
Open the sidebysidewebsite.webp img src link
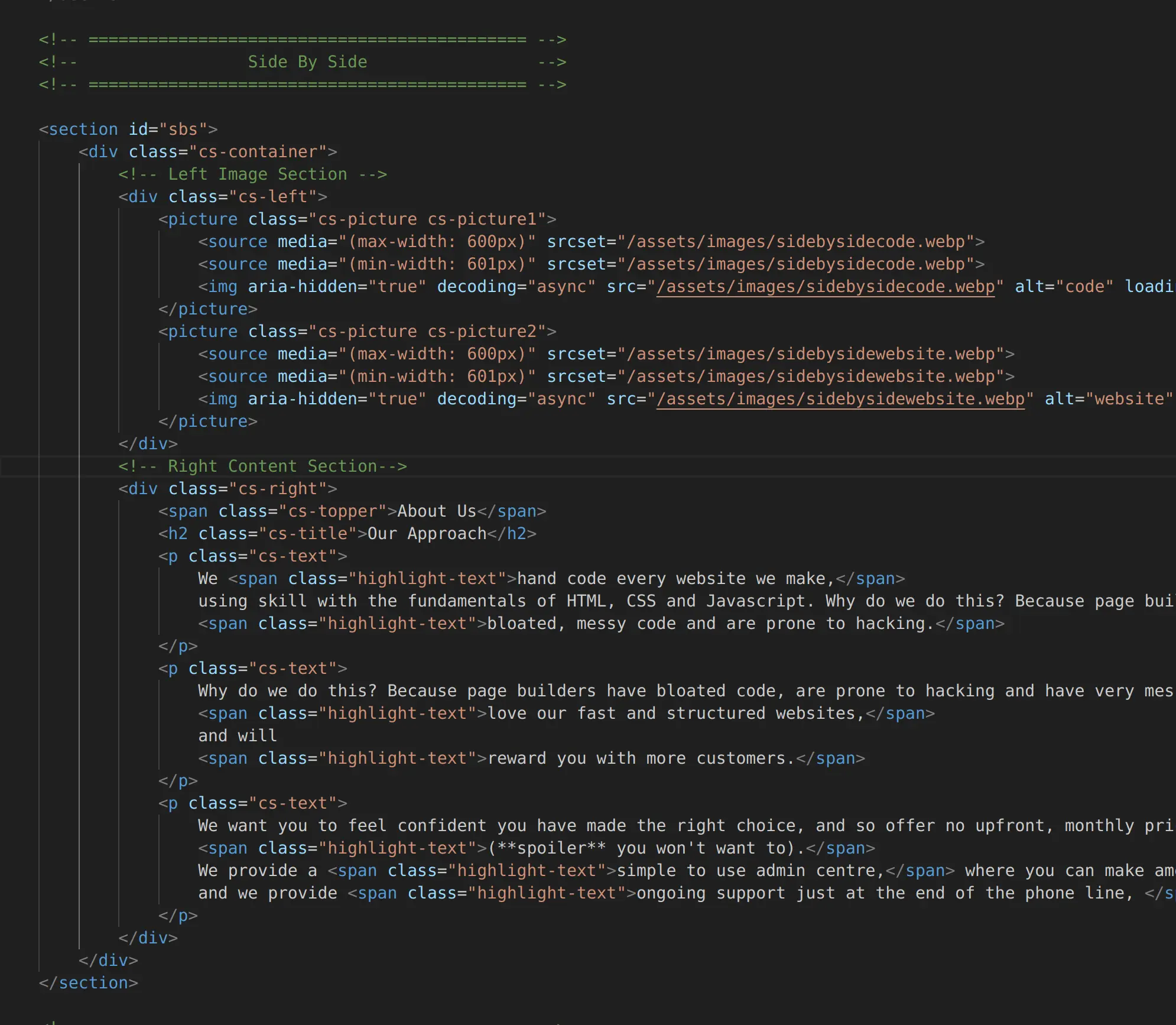840,399
